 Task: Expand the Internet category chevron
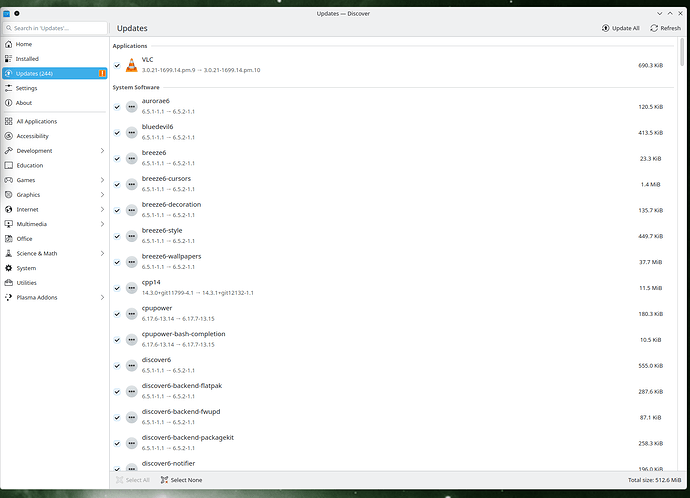tap(102, 209)
